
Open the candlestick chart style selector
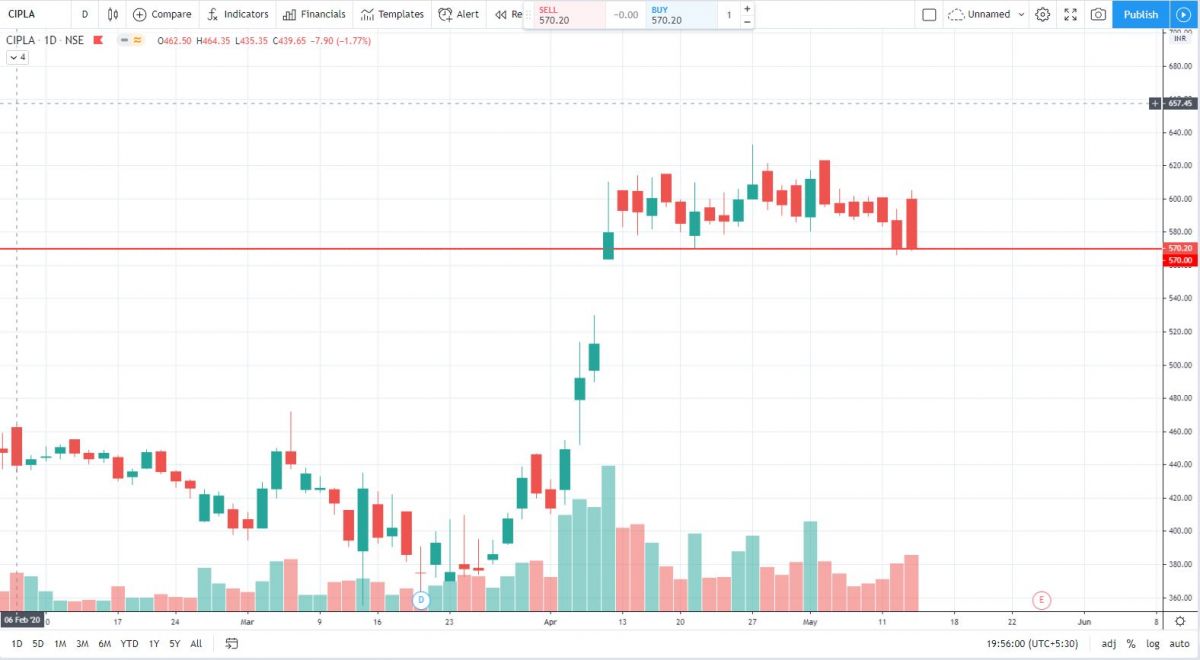113,14
